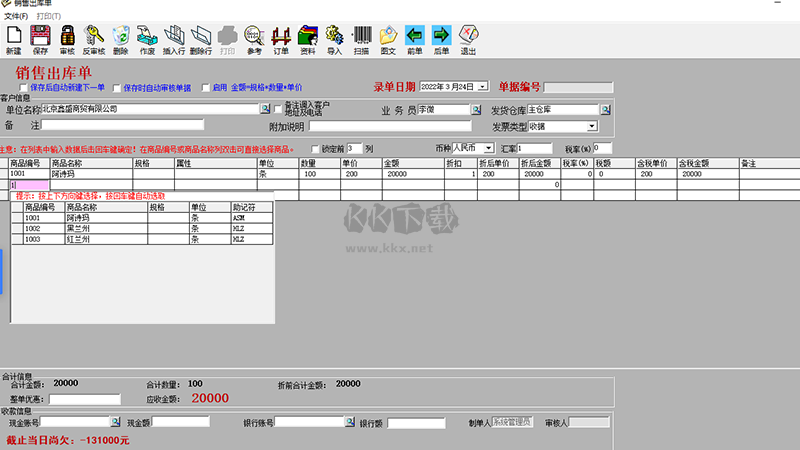Check the 锁定前 column lock checkbox

coord(314,148)
